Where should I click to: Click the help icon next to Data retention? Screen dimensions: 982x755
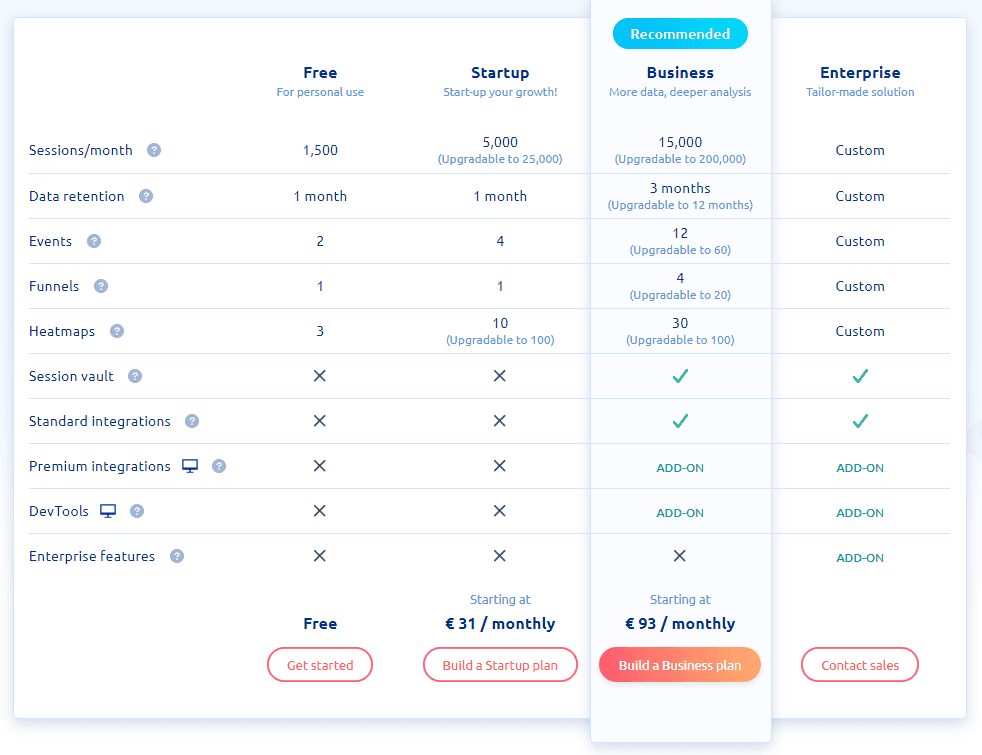click(146, 196)
